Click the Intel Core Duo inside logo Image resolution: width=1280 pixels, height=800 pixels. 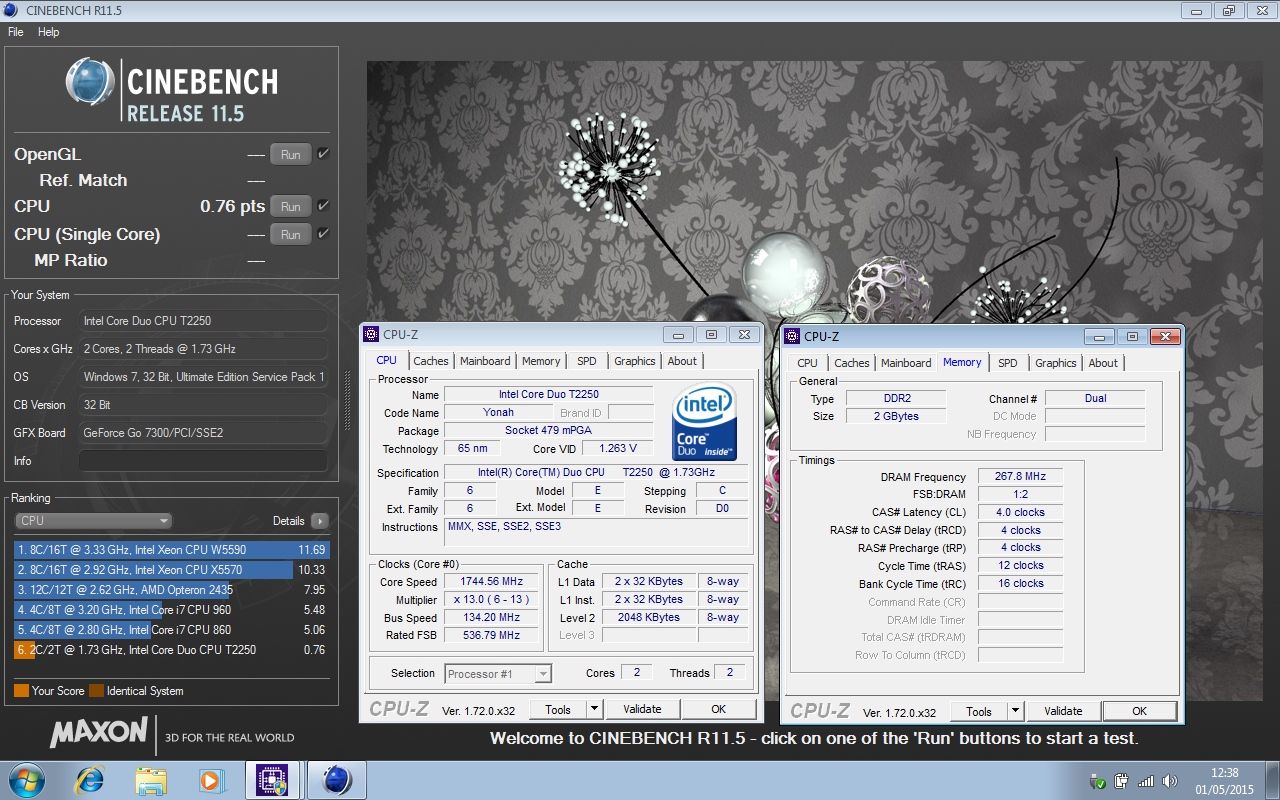coord(704,422)
